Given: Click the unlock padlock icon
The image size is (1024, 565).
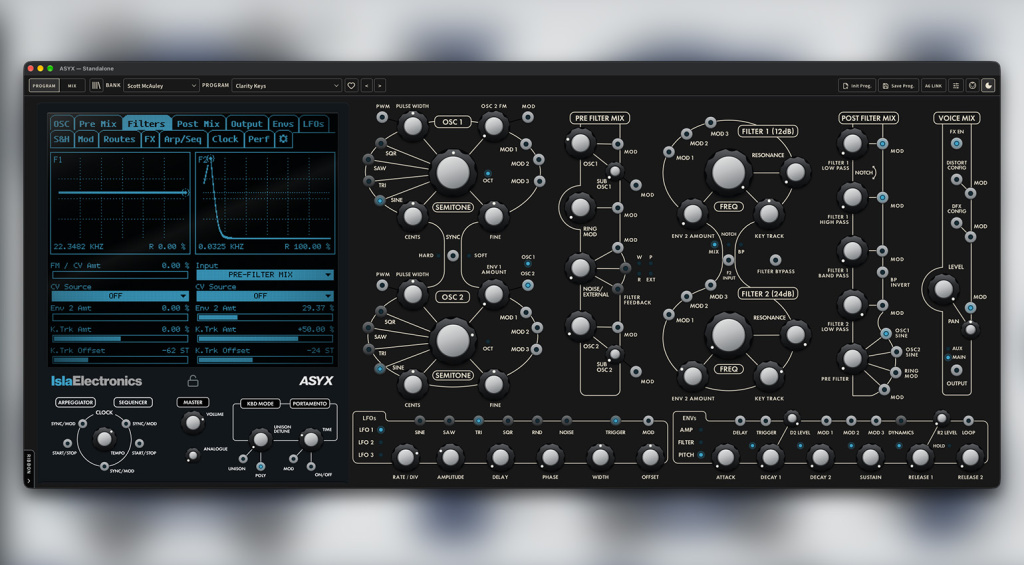Looking at the screenshot, I should (193, 381).
